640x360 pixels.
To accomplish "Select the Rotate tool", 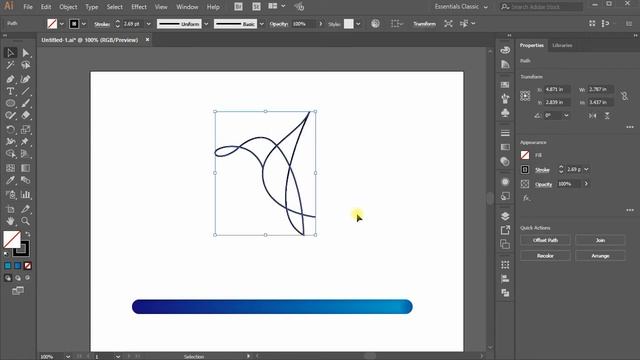I will [x=11, y=130].
